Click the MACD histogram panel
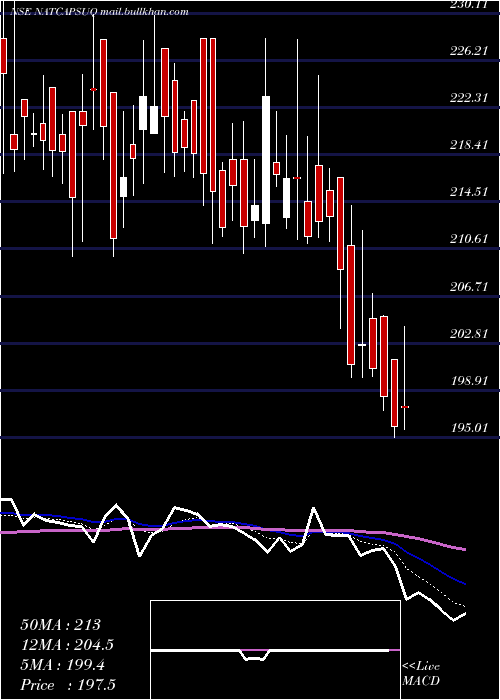The height and width of the screenshot is (700, 500). [x=275, y=650]
